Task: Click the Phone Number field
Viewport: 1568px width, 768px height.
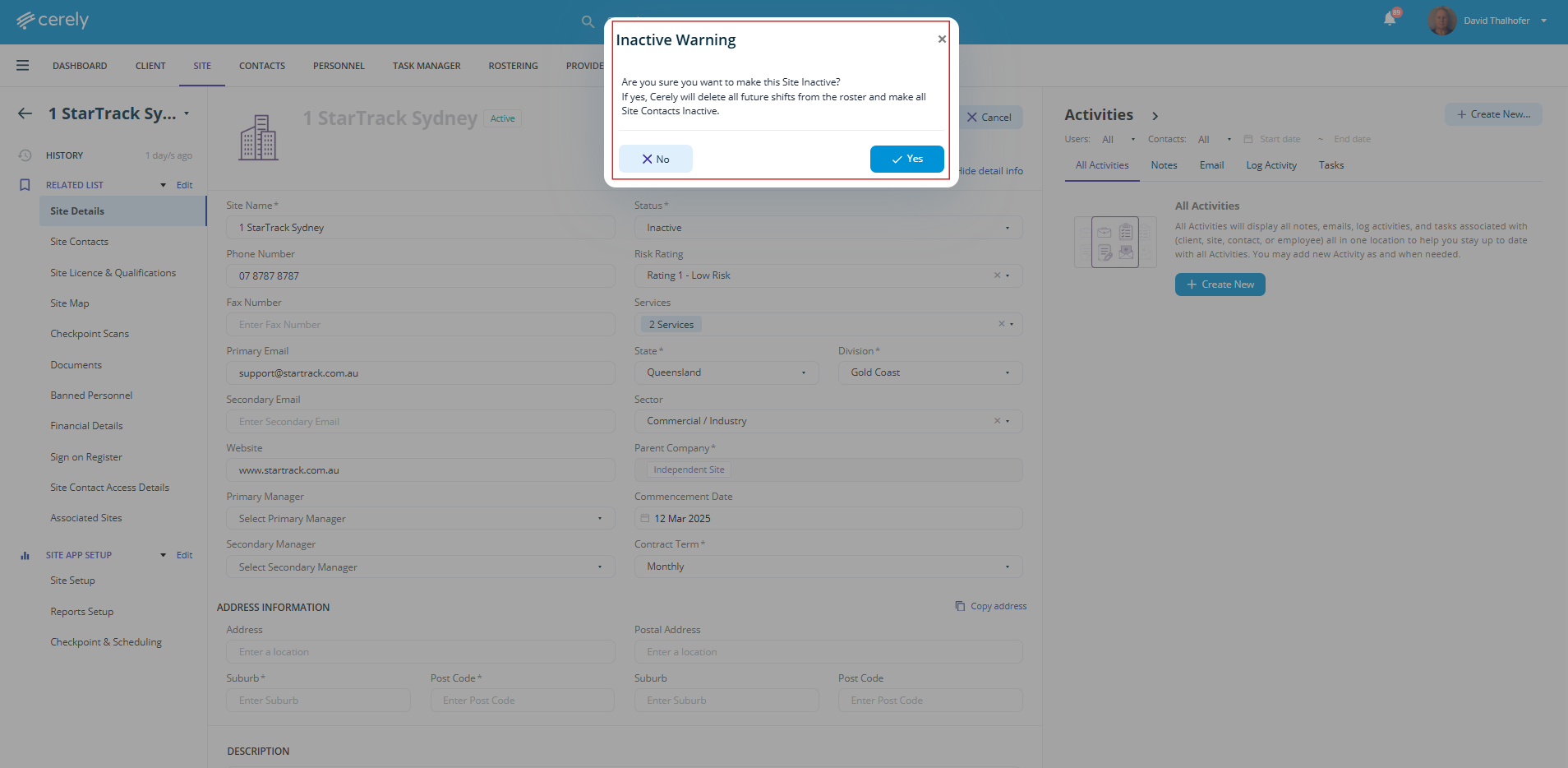Action: (421, 276)
